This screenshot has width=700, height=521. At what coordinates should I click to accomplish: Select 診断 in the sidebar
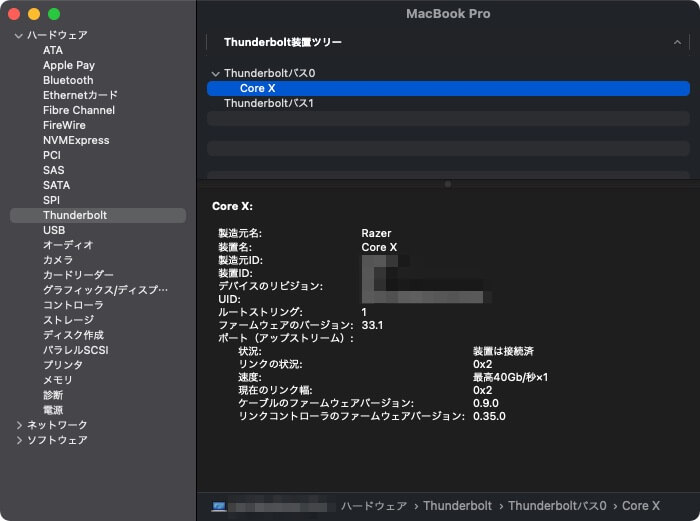[x=53, y=395]
